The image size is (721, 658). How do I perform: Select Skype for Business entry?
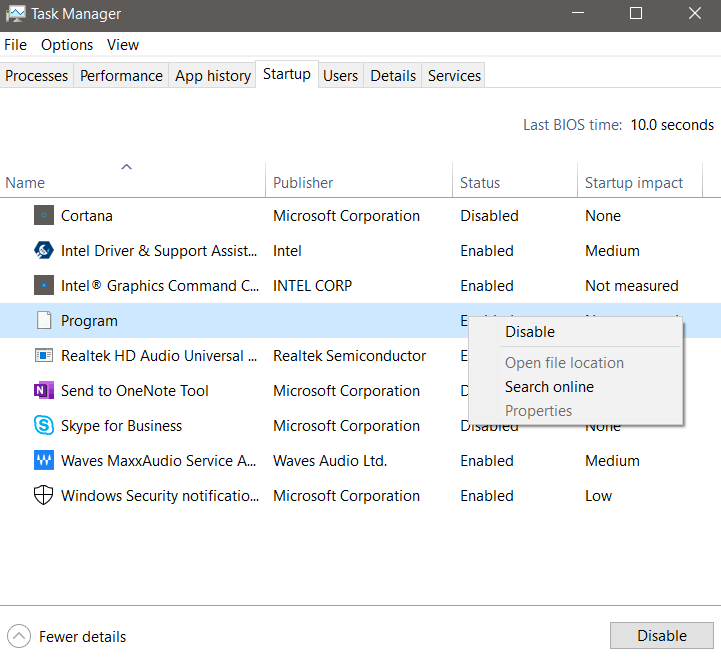pyautogui.click(x=121, y=425)
